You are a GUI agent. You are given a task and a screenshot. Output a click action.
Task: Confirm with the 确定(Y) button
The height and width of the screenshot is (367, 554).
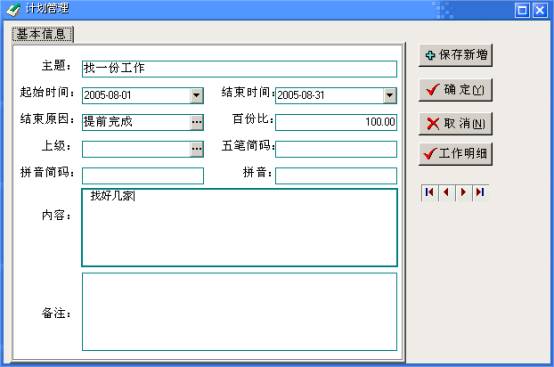coord(456,90)
